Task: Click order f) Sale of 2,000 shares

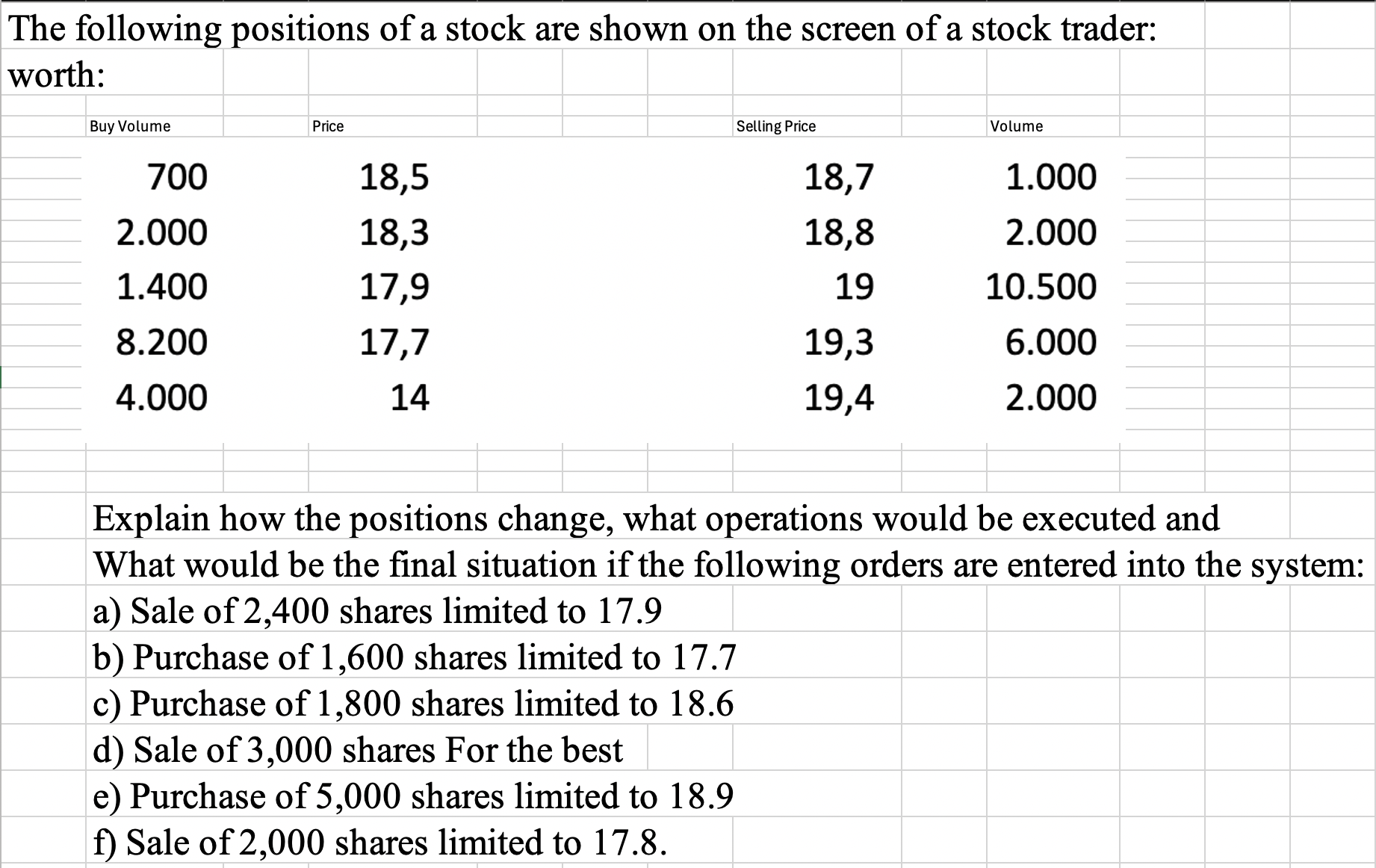Action: (379, 843)
